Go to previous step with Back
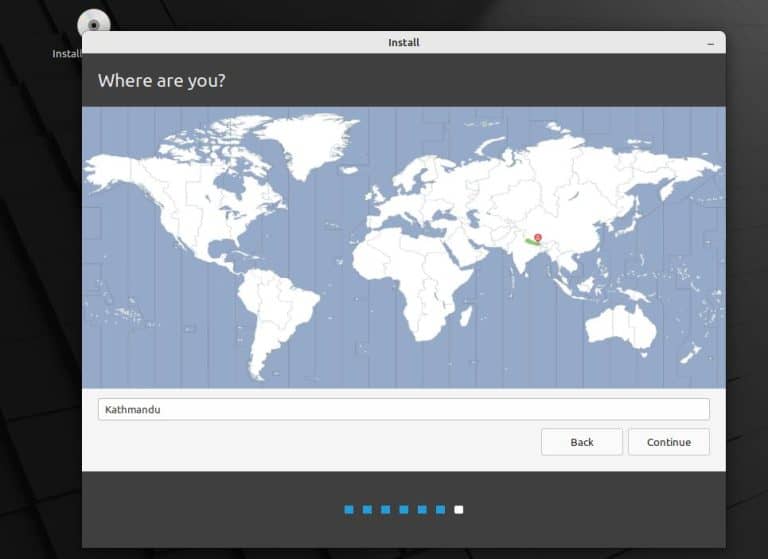The height and width of the screenshot is (559, 768). click(x=581, y=442)
